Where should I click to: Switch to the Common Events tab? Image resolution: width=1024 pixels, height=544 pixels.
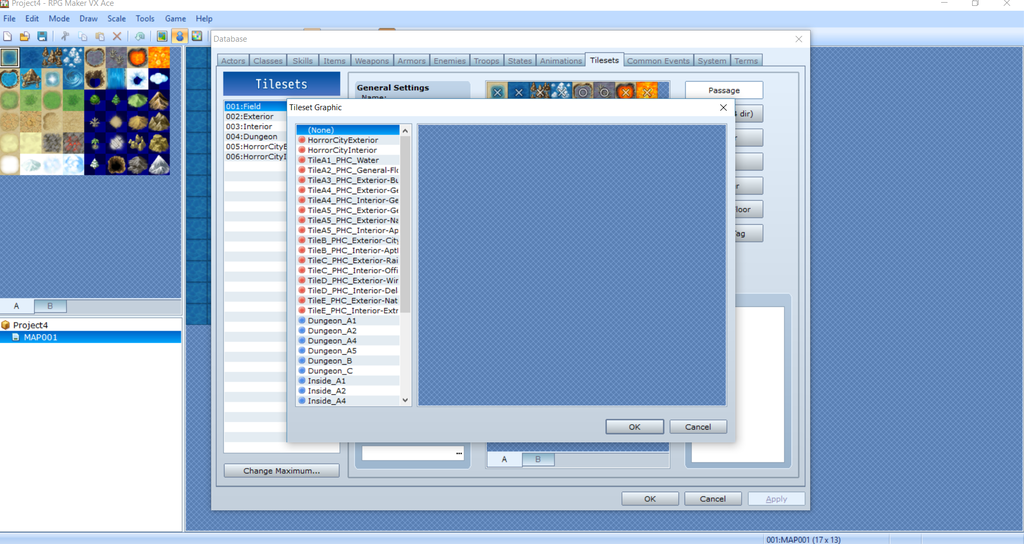(658, 61)
